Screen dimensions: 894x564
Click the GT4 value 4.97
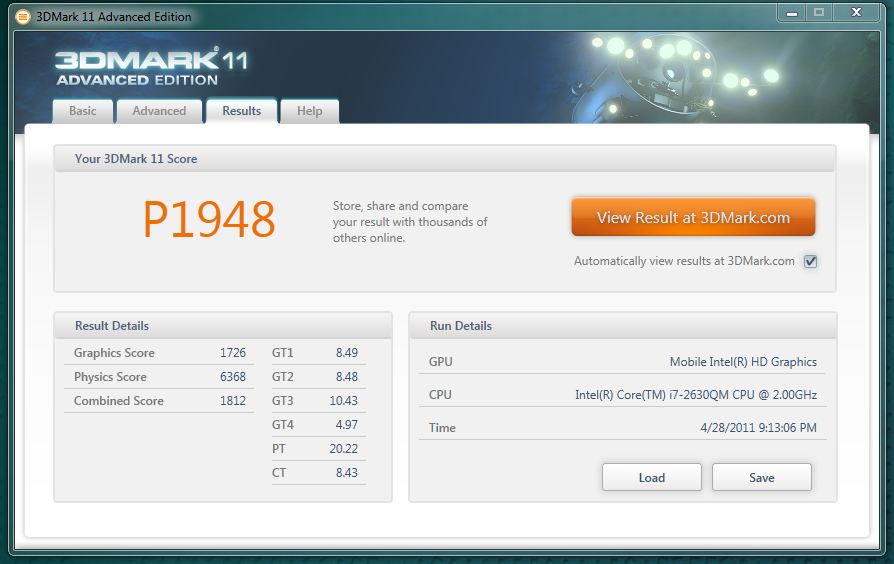click(x=347, y=425)
